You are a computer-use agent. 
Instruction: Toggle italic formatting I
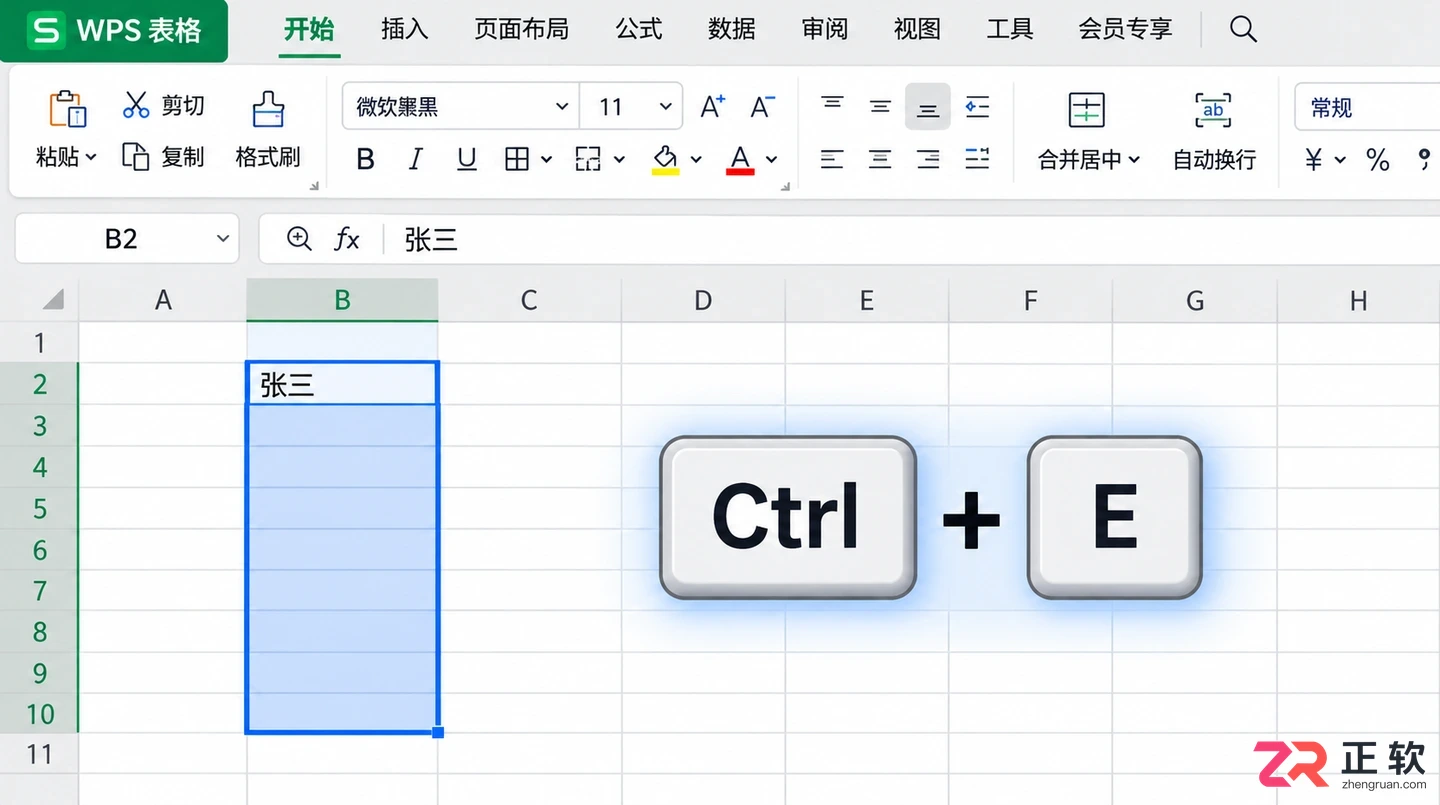coord(416,159)
